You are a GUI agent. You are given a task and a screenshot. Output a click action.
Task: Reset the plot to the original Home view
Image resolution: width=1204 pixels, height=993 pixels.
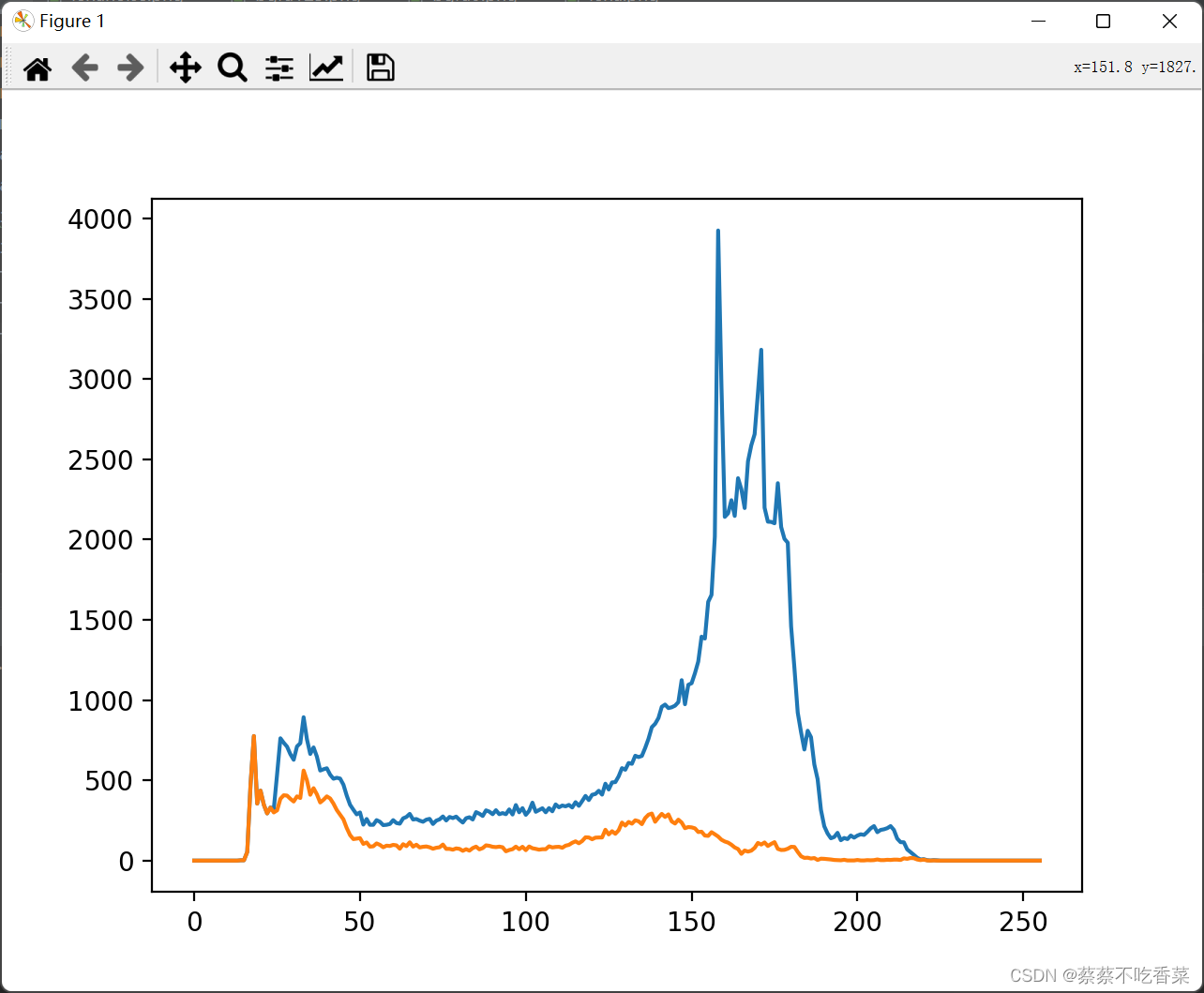pos(38,68)
